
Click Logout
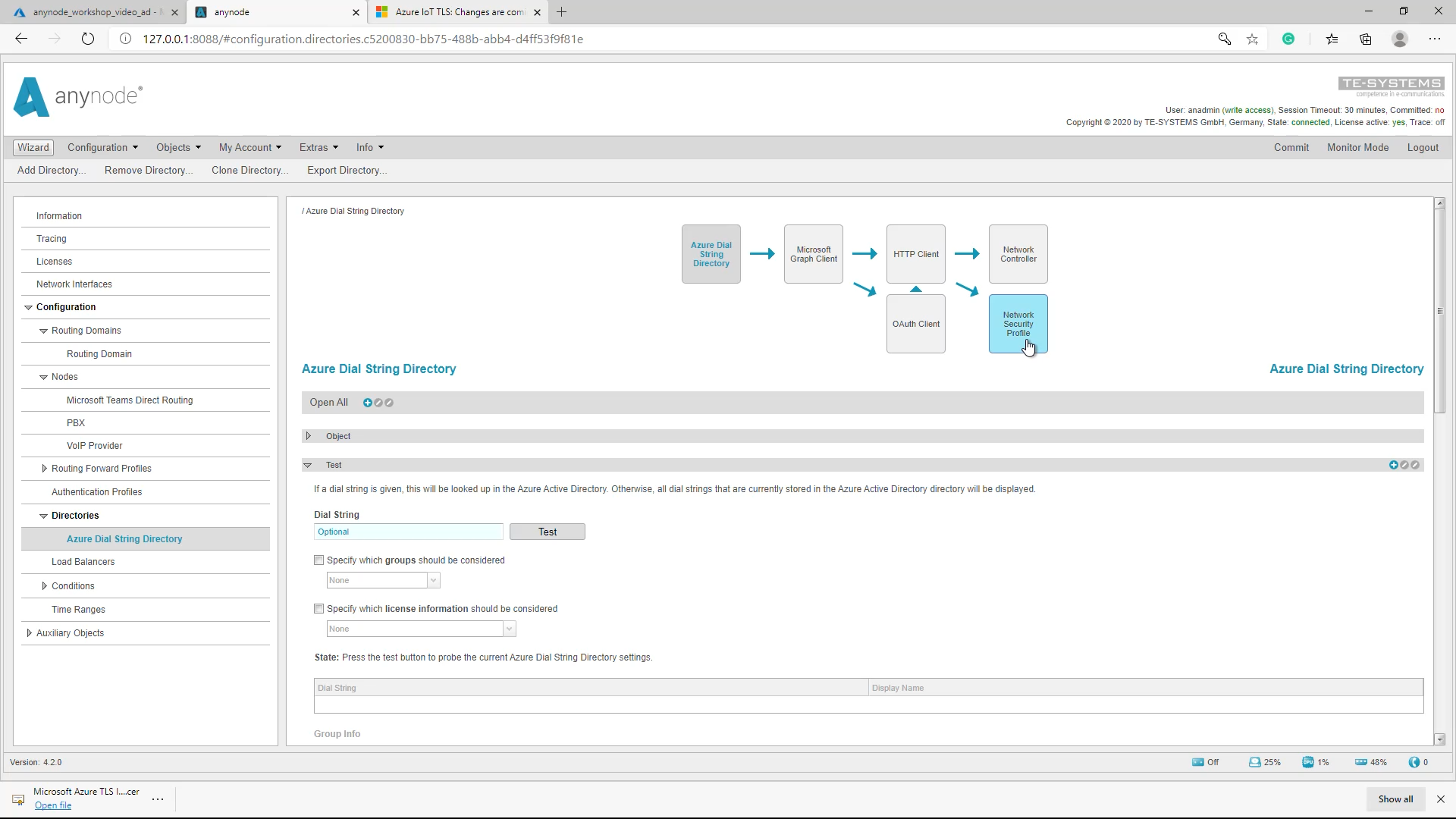[x=1423, y=148]
